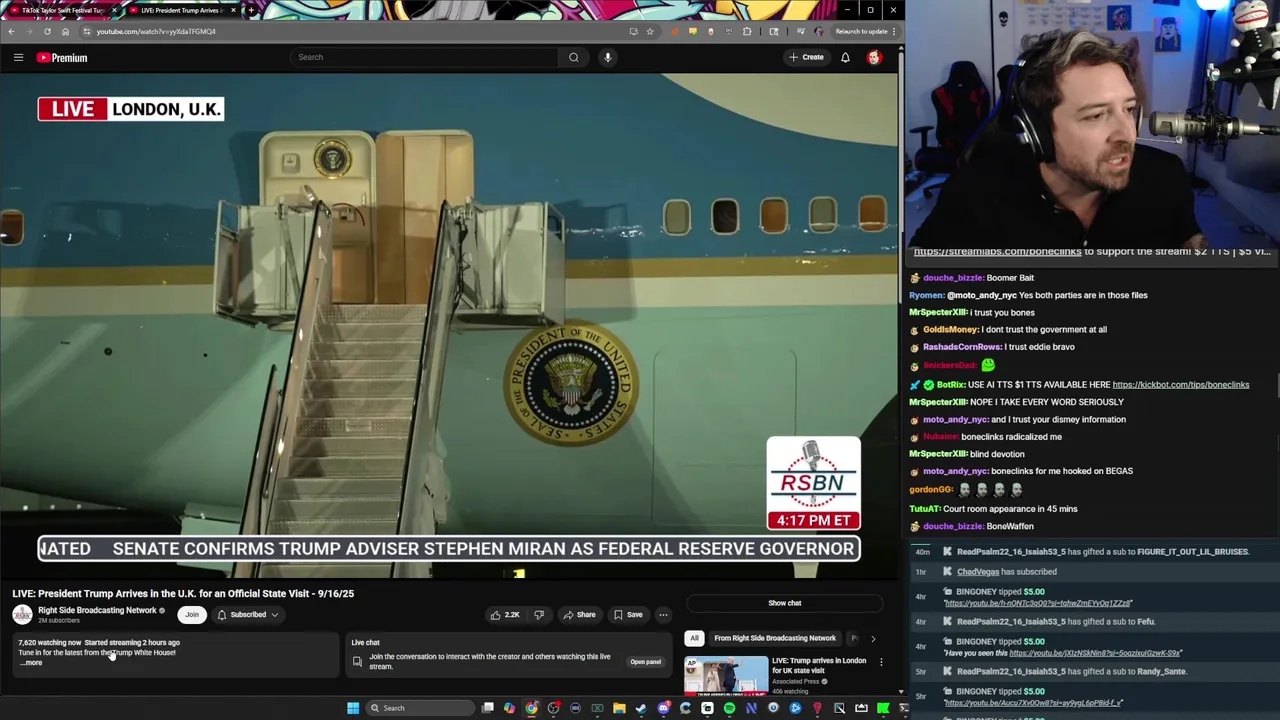Click Share button under video
Image resolution: width=1280 pixels, height=720 pixels.
(x=579, y=615)
